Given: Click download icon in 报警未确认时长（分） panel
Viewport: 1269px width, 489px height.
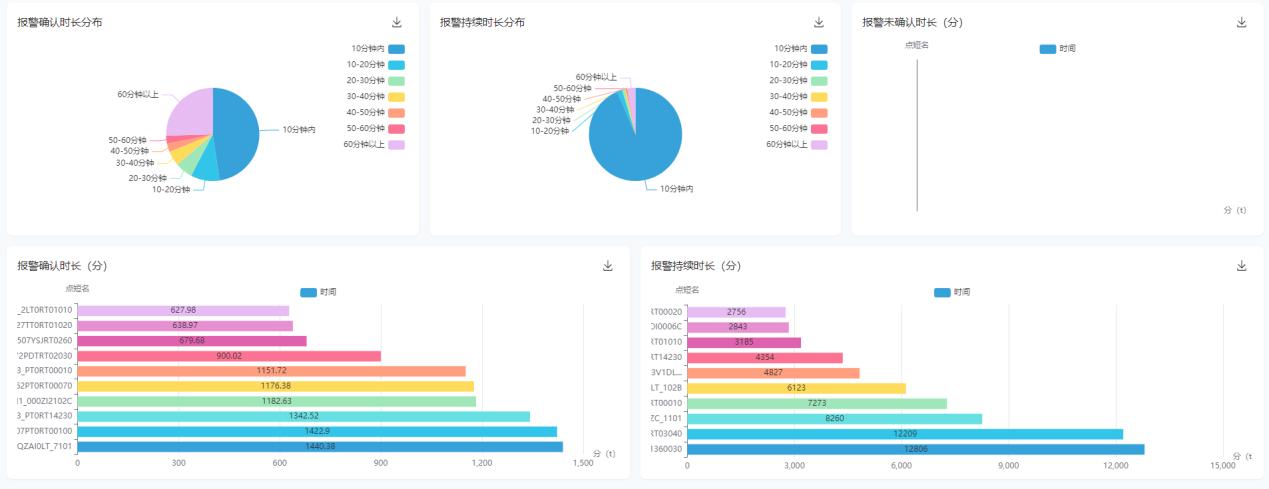Looking at the screenshot, I should point(1241,23).
